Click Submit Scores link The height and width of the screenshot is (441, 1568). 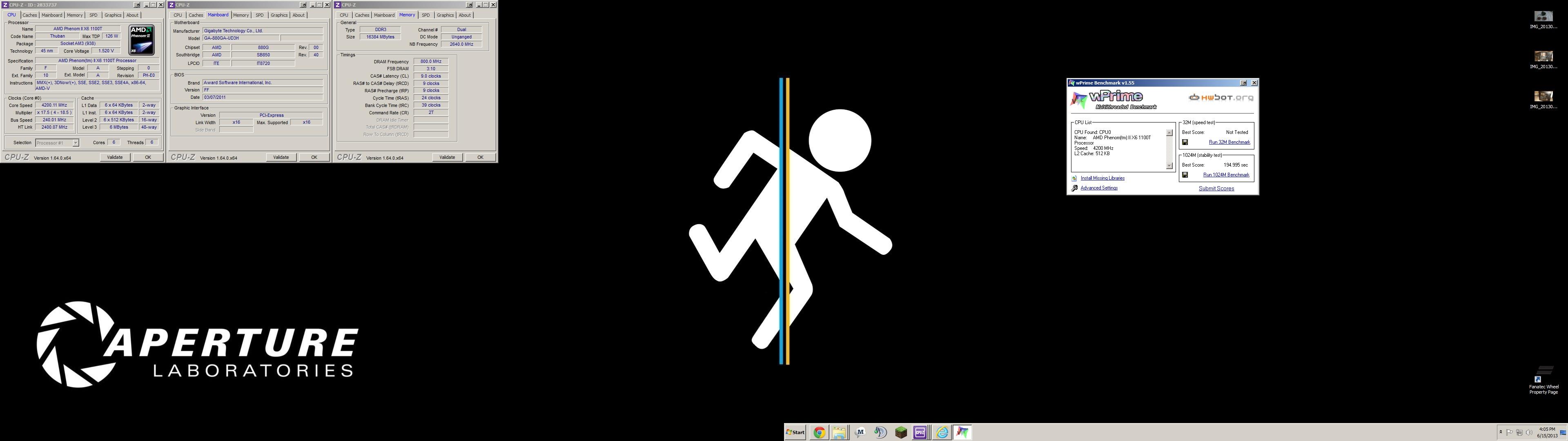pos(1216,189)
